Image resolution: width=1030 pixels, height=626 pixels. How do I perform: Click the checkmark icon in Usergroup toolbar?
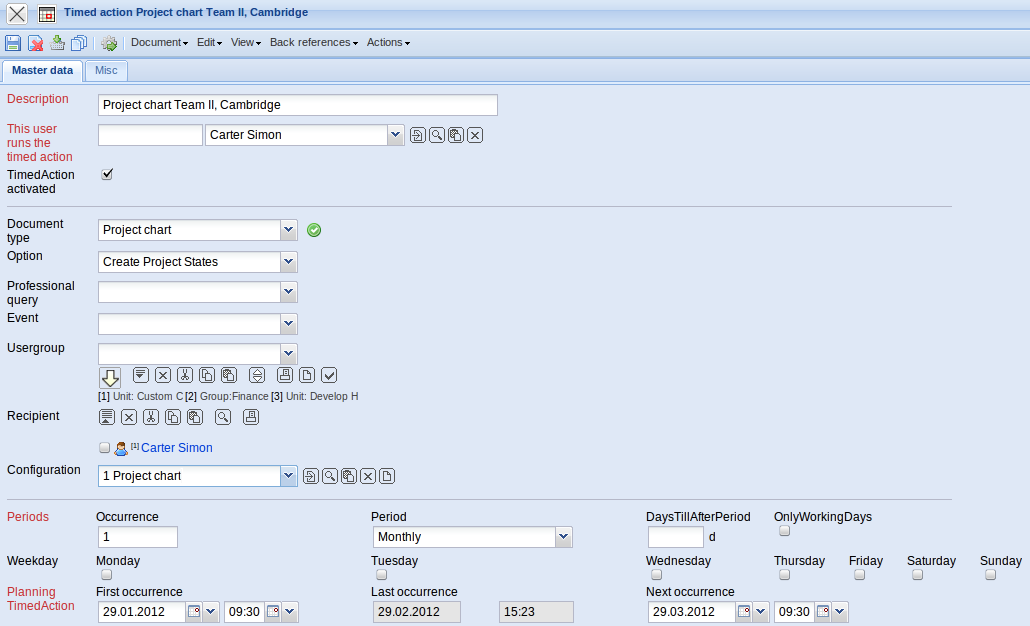(x=329, y=375)
